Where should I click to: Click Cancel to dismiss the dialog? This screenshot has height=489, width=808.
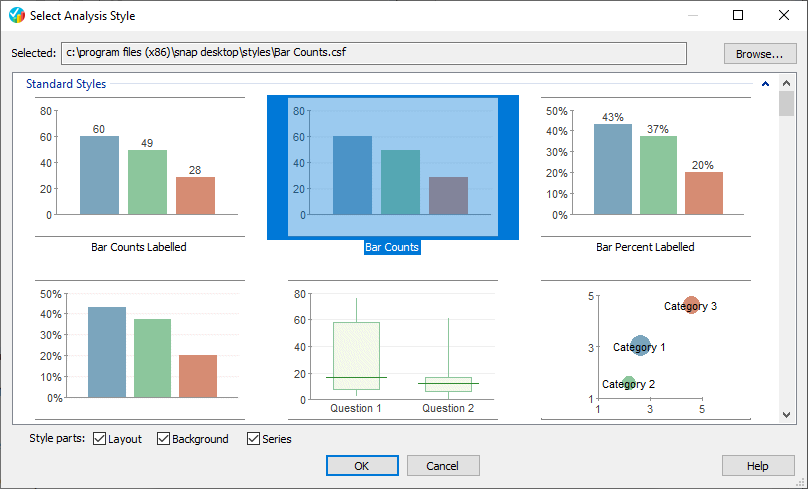(x=442, y=465)
